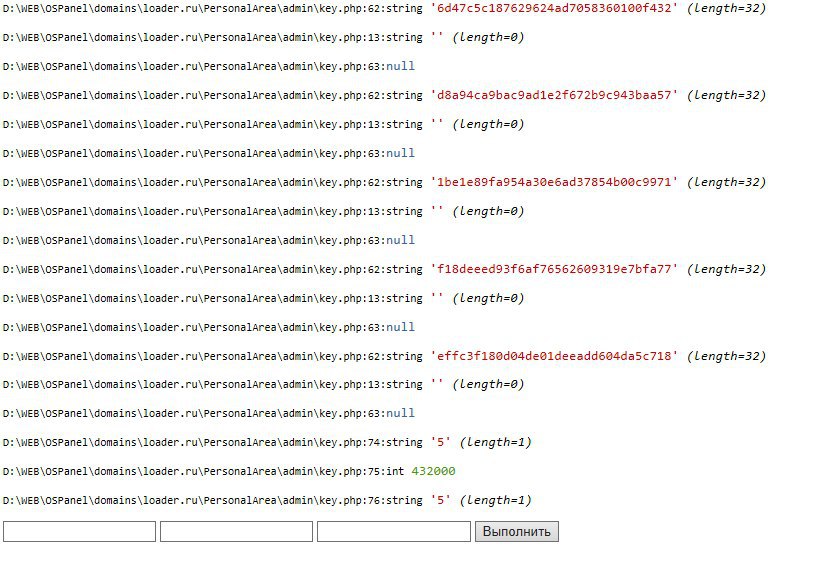The width and height of the screenshot is (831, 581).
Task: Click the hash 'd8a94ca9bac9ad1e2f672b9c943baa57'
Action: click(x=554, y=95)
